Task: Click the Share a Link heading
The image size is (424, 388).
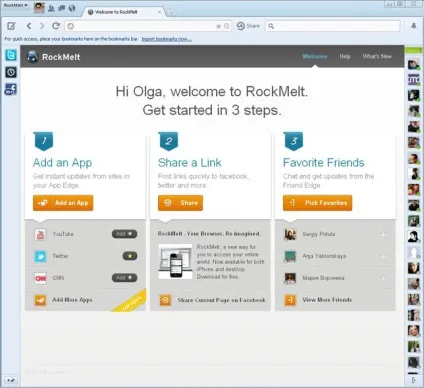Action: (x=190, y=163)
